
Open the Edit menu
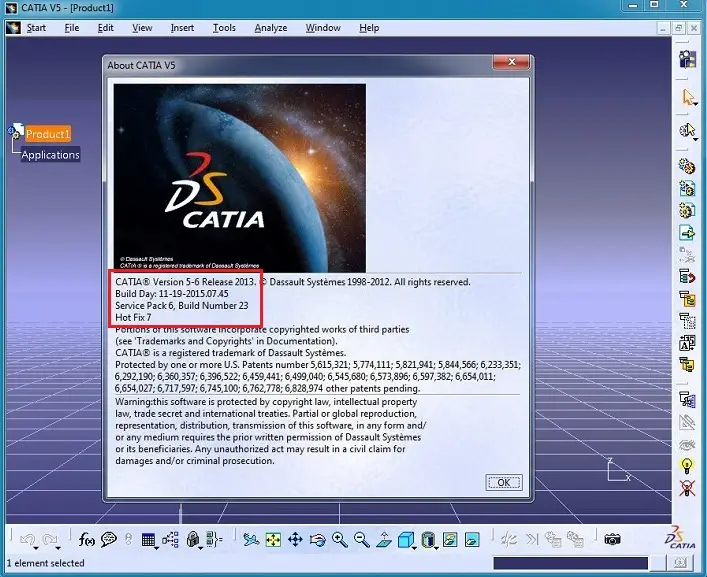click(106, 28)
